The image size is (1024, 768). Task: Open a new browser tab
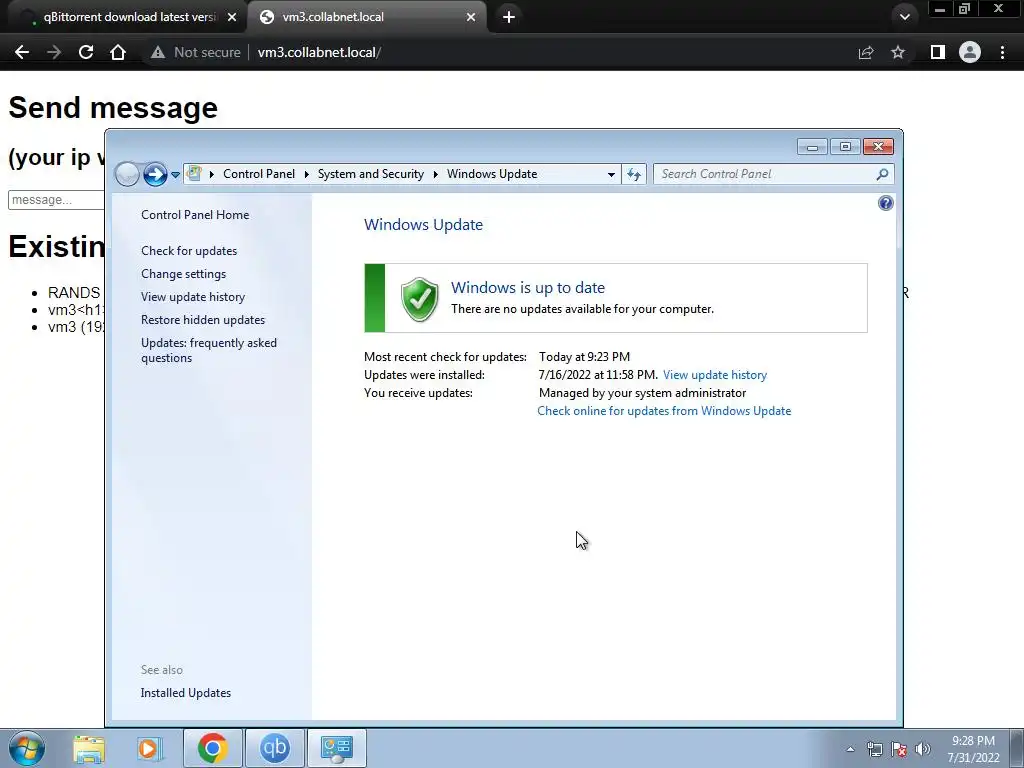(509, 17)
